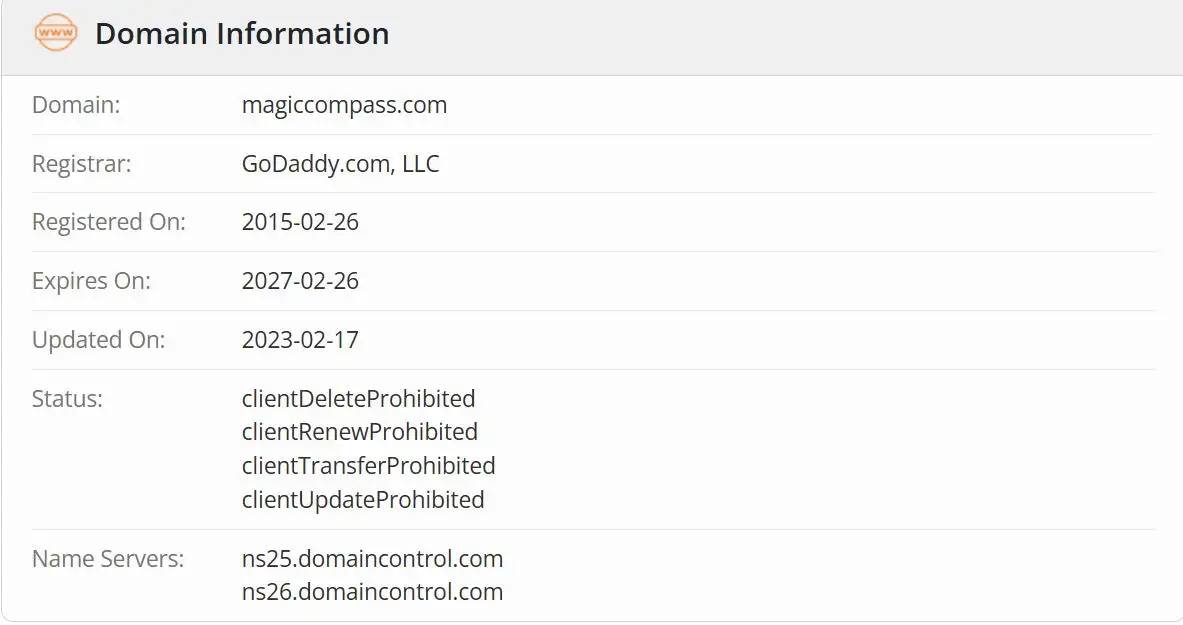Screen dimensions: 1183x625
Task: Click the clientUpdateProhibited status
Action: 363,500
